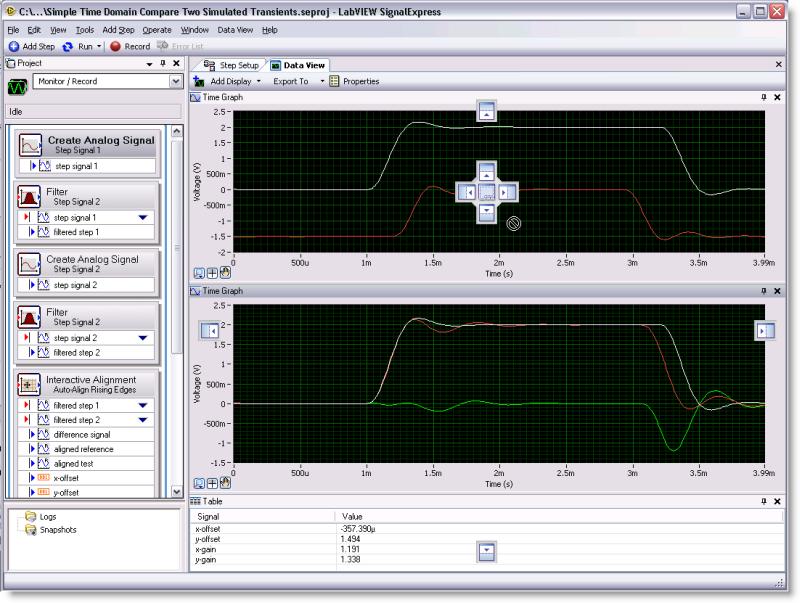800x603 pixels.
Task: Pin the Project panel with pushpin
Action: click(x=163, y=63)
